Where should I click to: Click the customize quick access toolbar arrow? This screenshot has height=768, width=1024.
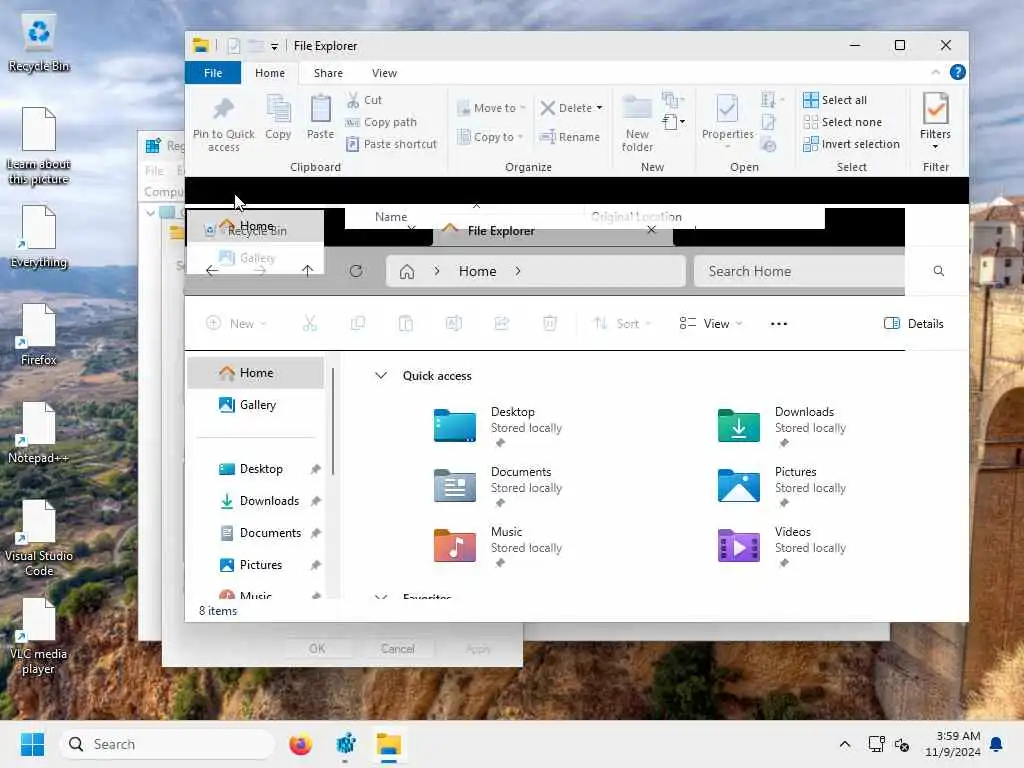pos(274,46)
